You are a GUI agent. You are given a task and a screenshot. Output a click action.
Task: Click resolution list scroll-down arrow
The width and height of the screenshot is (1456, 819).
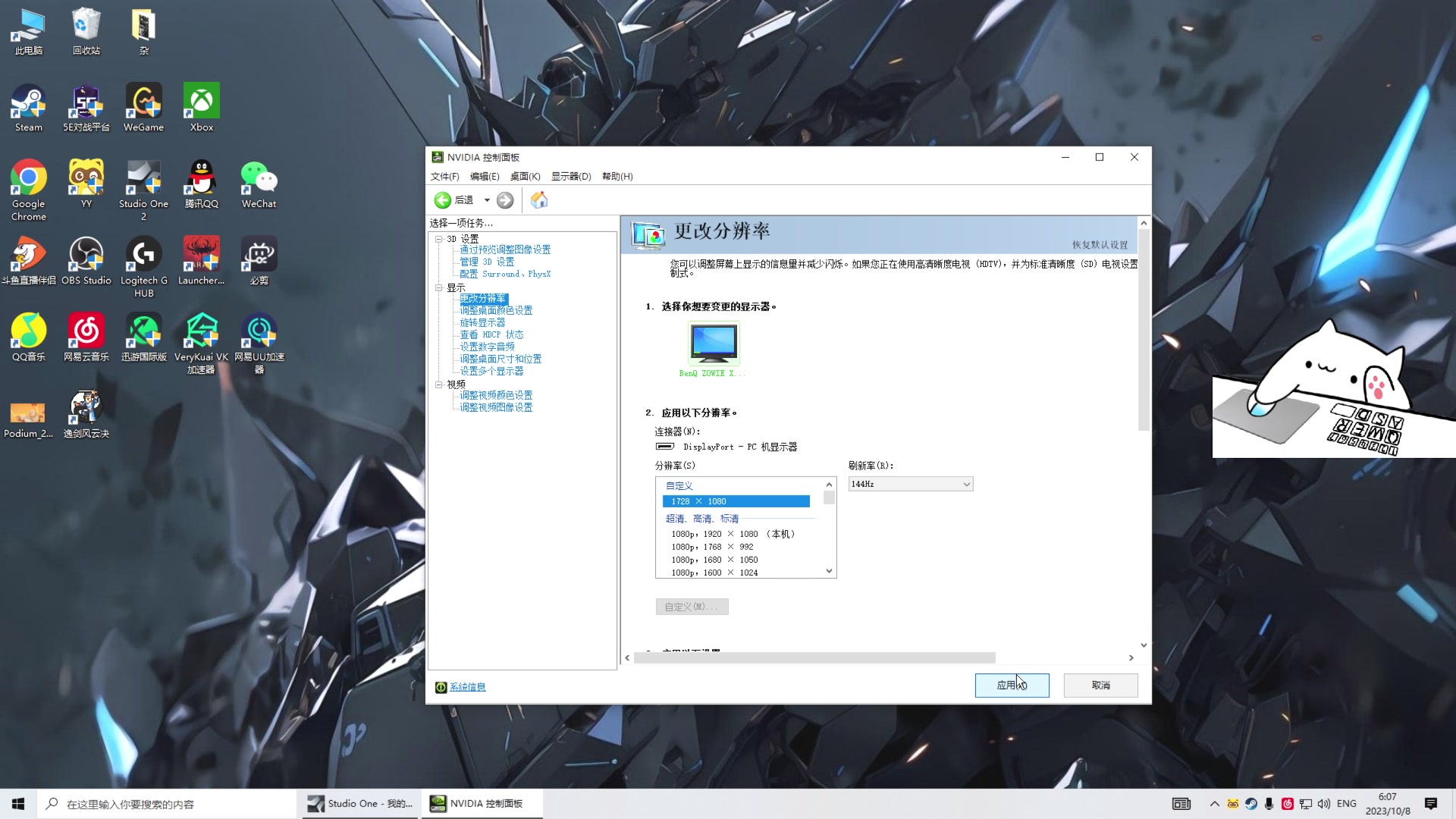[829, 571]
